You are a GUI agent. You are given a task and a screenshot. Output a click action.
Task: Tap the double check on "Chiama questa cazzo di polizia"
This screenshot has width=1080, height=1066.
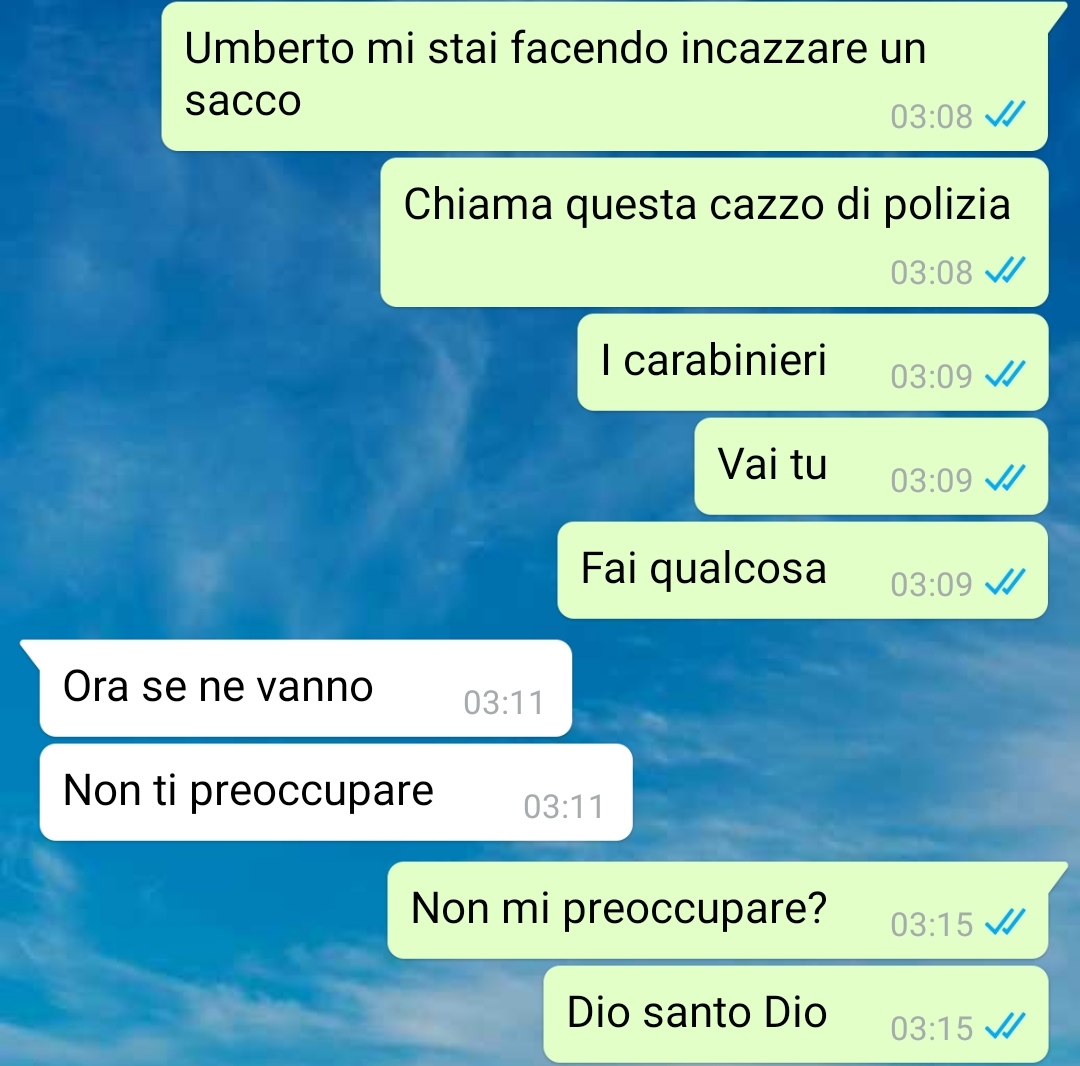click(x=1005, y=271)
